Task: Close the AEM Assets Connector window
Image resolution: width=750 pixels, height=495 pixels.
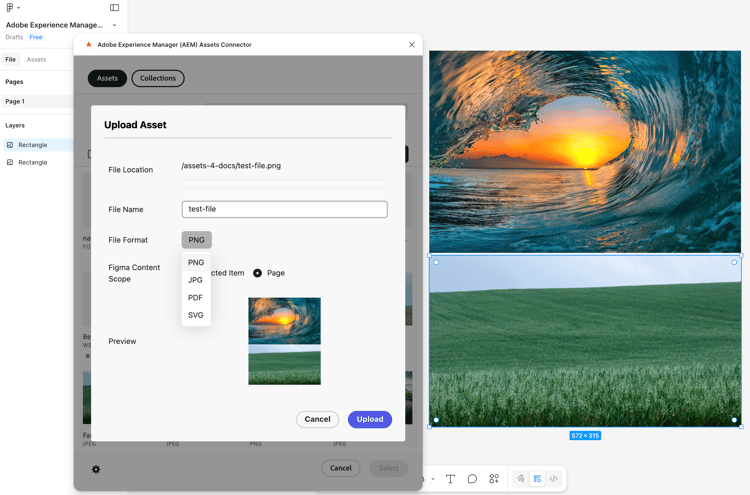Action: (x=412, y=44)
